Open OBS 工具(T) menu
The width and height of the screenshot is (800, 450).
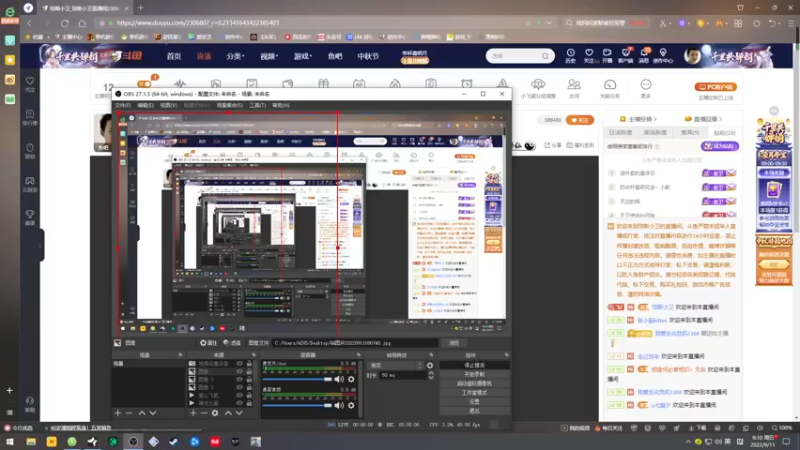pos(258,105)
